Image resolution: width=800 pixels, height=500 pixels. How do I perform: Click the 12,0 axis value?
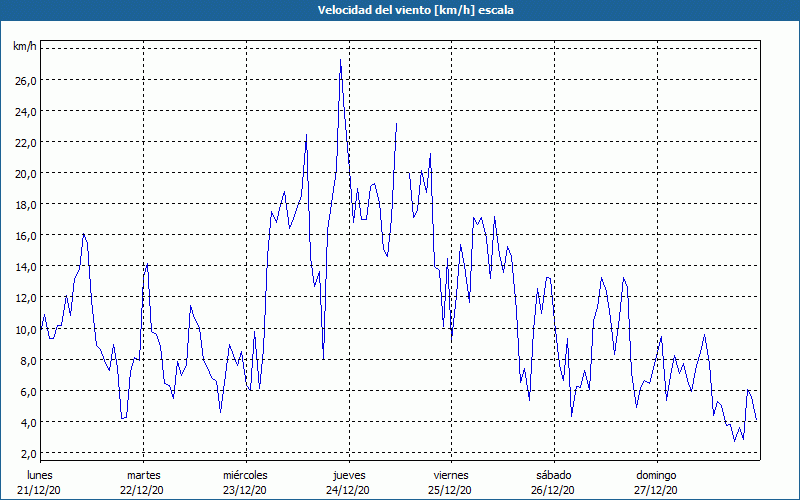coord(26,298)
